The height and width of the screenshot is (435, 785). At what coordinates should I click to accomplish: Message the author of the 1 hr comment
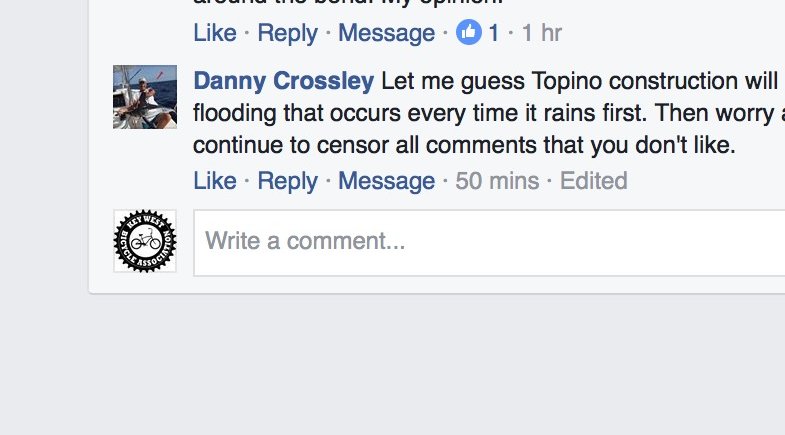[x=386, y=34]
